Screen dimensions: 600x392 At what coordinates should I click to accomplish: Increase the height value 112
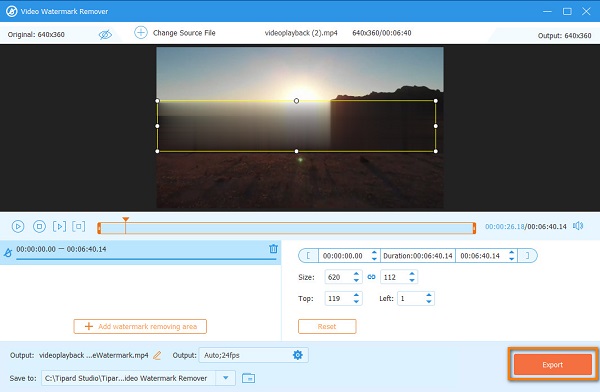point(412,274)
